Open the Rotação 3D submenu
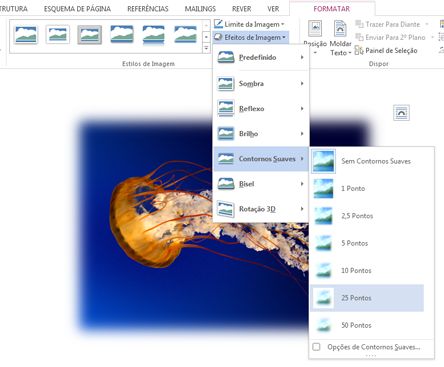Image resolution: width=444 pixels, height=367 pixels. point(261,209)
